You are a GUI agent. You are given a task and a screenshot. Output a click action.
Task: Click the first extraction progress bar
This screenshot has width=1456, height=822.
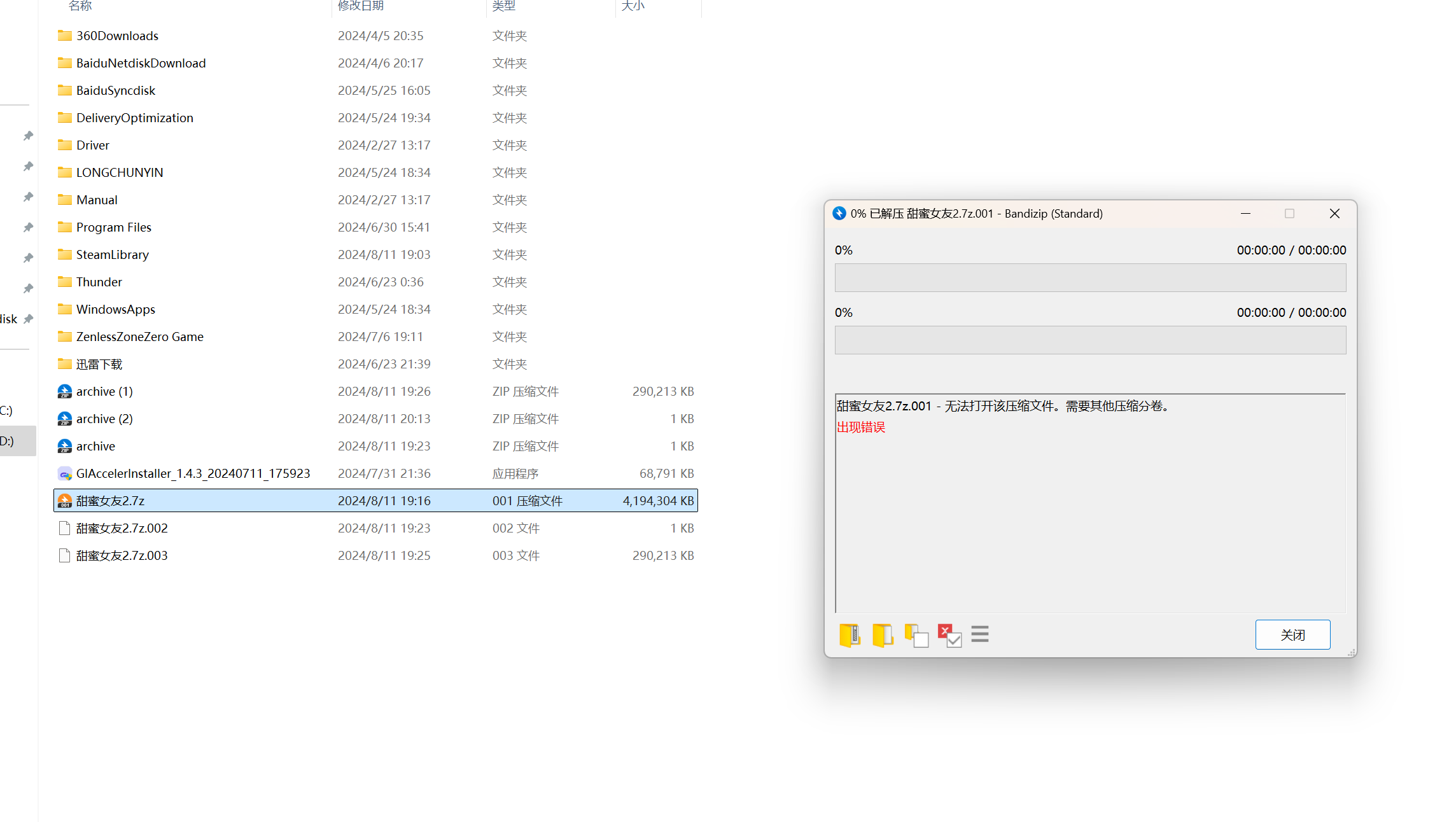tap(1090, 278)
